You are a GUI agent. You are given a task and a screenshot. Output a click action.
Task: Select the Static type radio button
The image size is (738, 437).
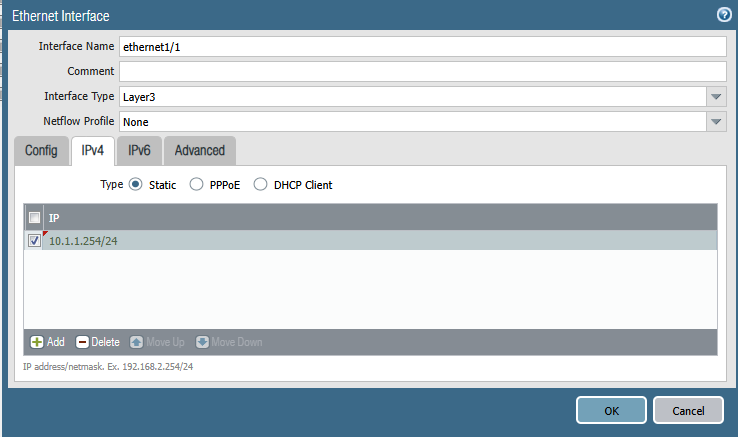[136, 184]
